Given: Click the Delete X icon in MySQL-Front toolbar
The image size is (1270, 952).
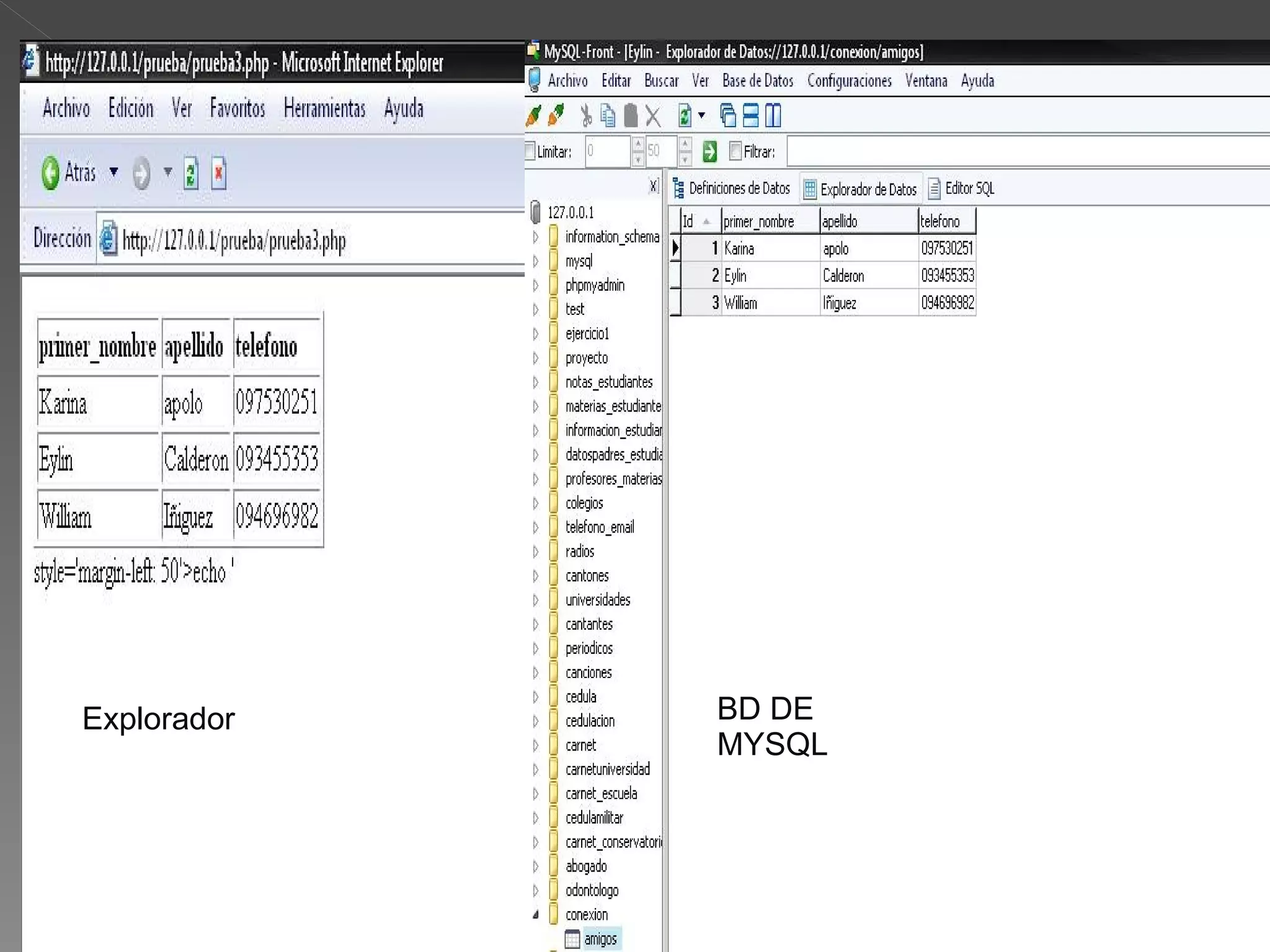Looking at the screenshot, I should click(x=653, y=115).
